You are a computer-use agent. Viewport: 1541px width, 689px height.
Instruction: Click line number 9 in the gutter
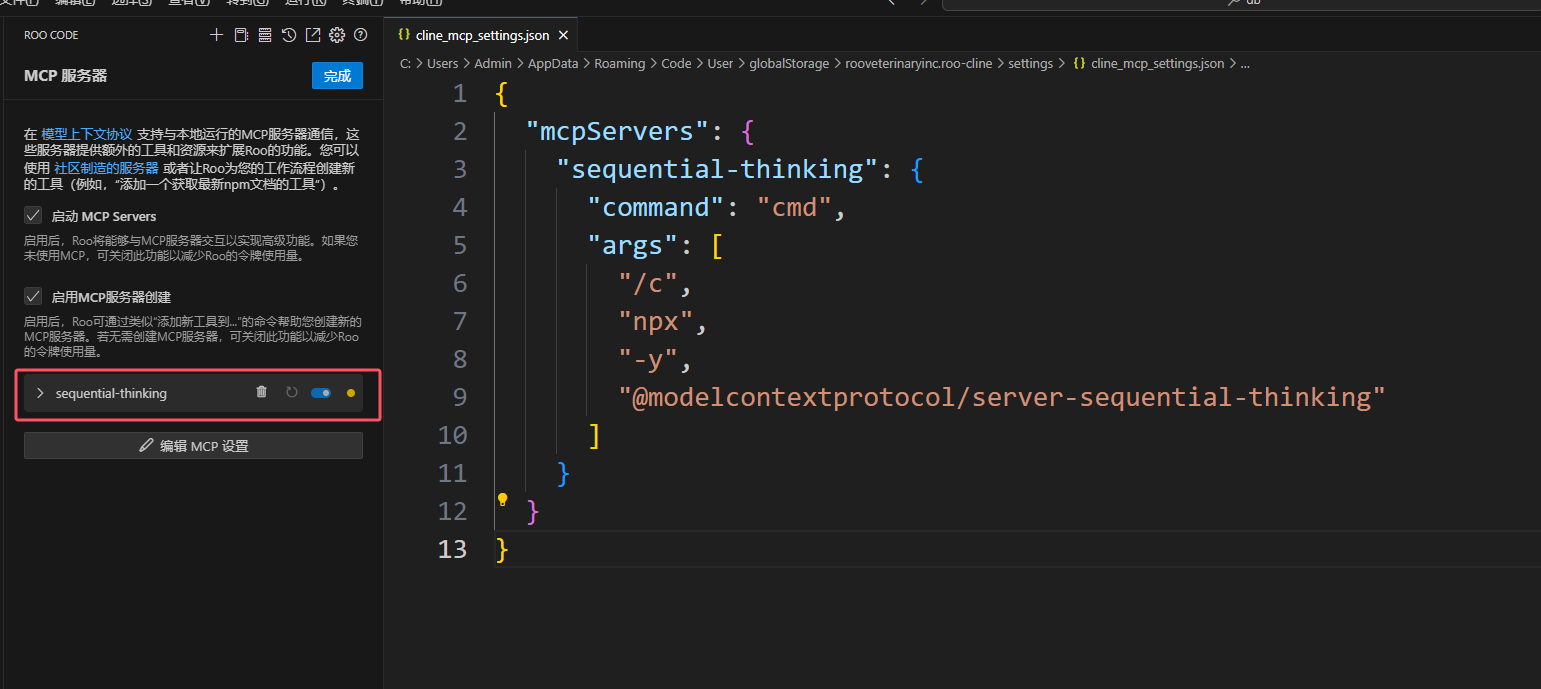pyautogui.click(x=459, y=397)
